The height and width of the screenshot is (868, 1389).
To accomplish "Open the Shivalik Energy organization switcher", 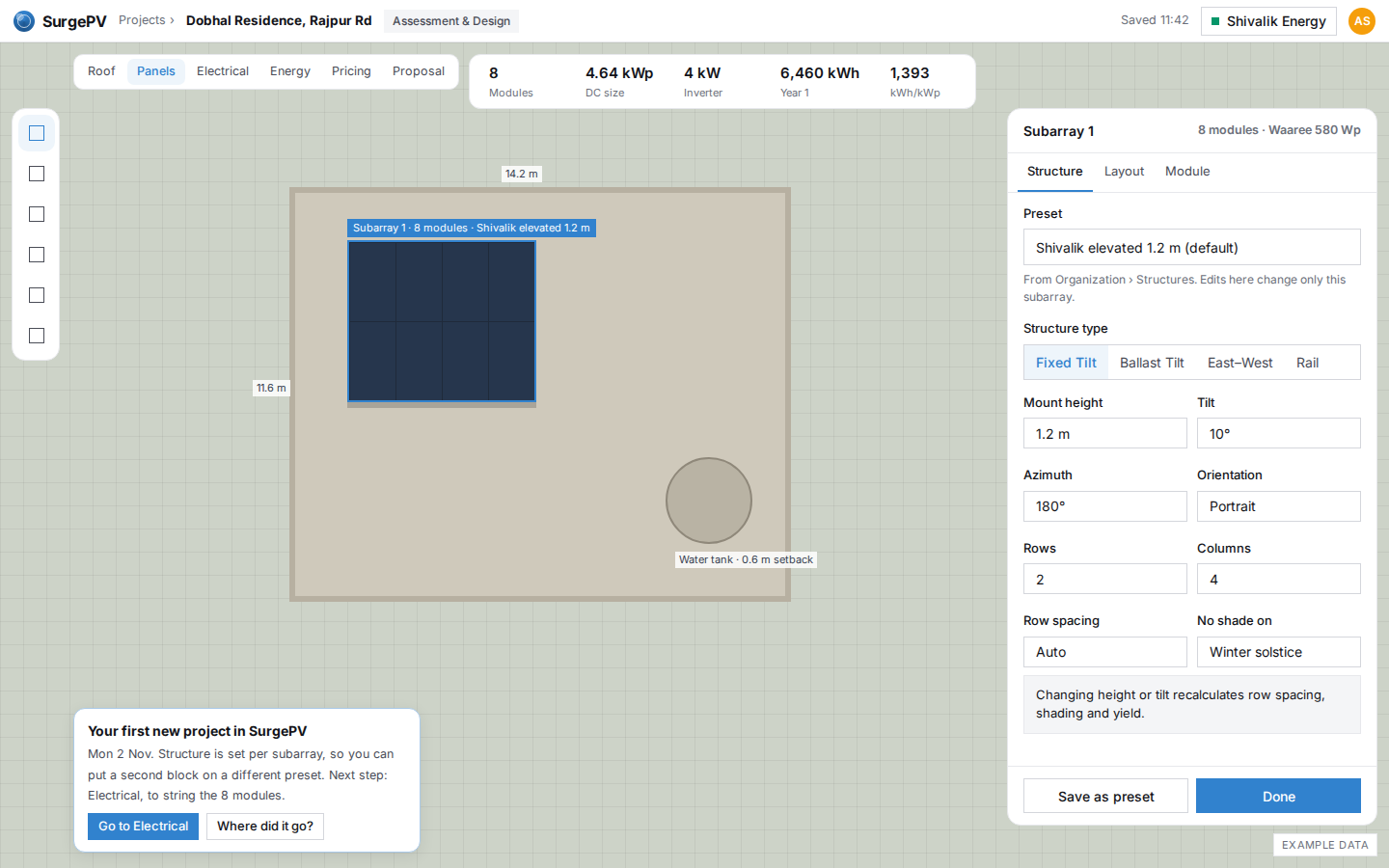I will coord(1267,21).
